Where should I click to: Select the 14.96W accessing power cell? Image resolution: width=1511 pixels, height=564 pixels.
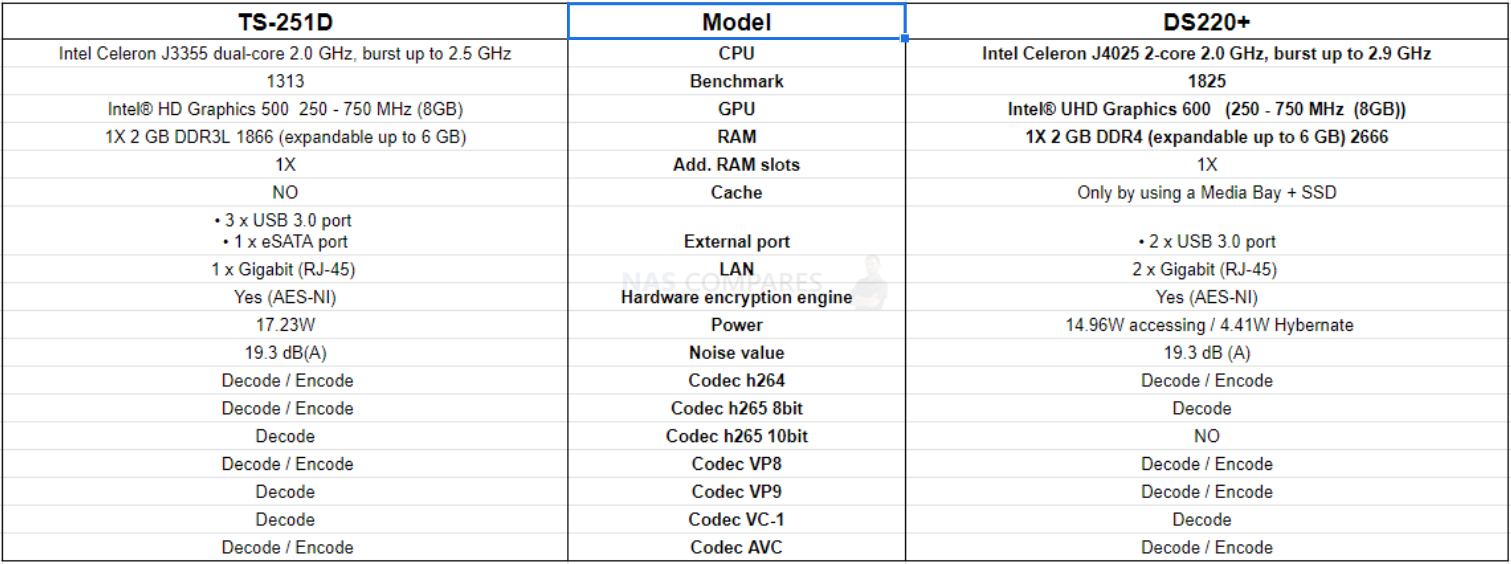[1207, 325]
